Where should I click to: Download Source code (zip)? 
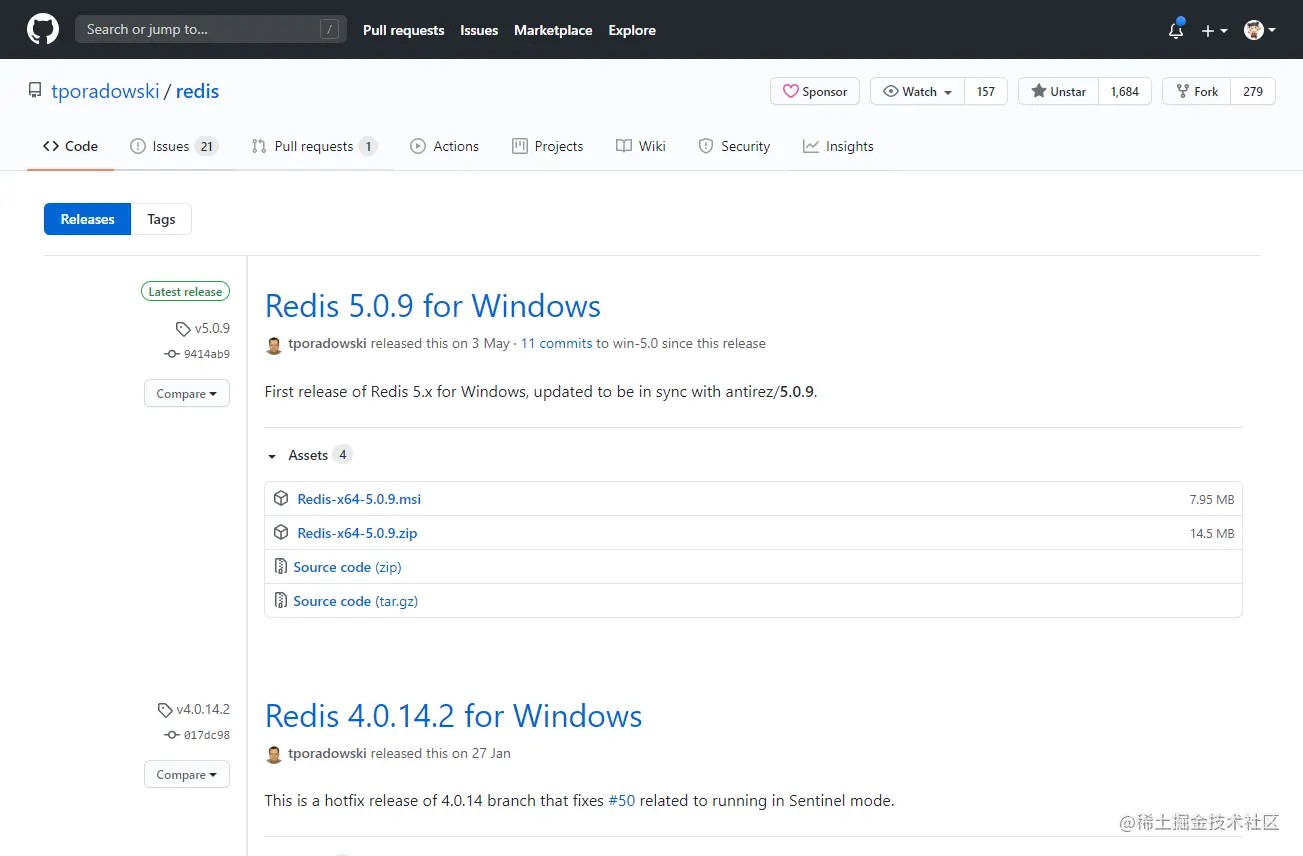coord(347,567)
